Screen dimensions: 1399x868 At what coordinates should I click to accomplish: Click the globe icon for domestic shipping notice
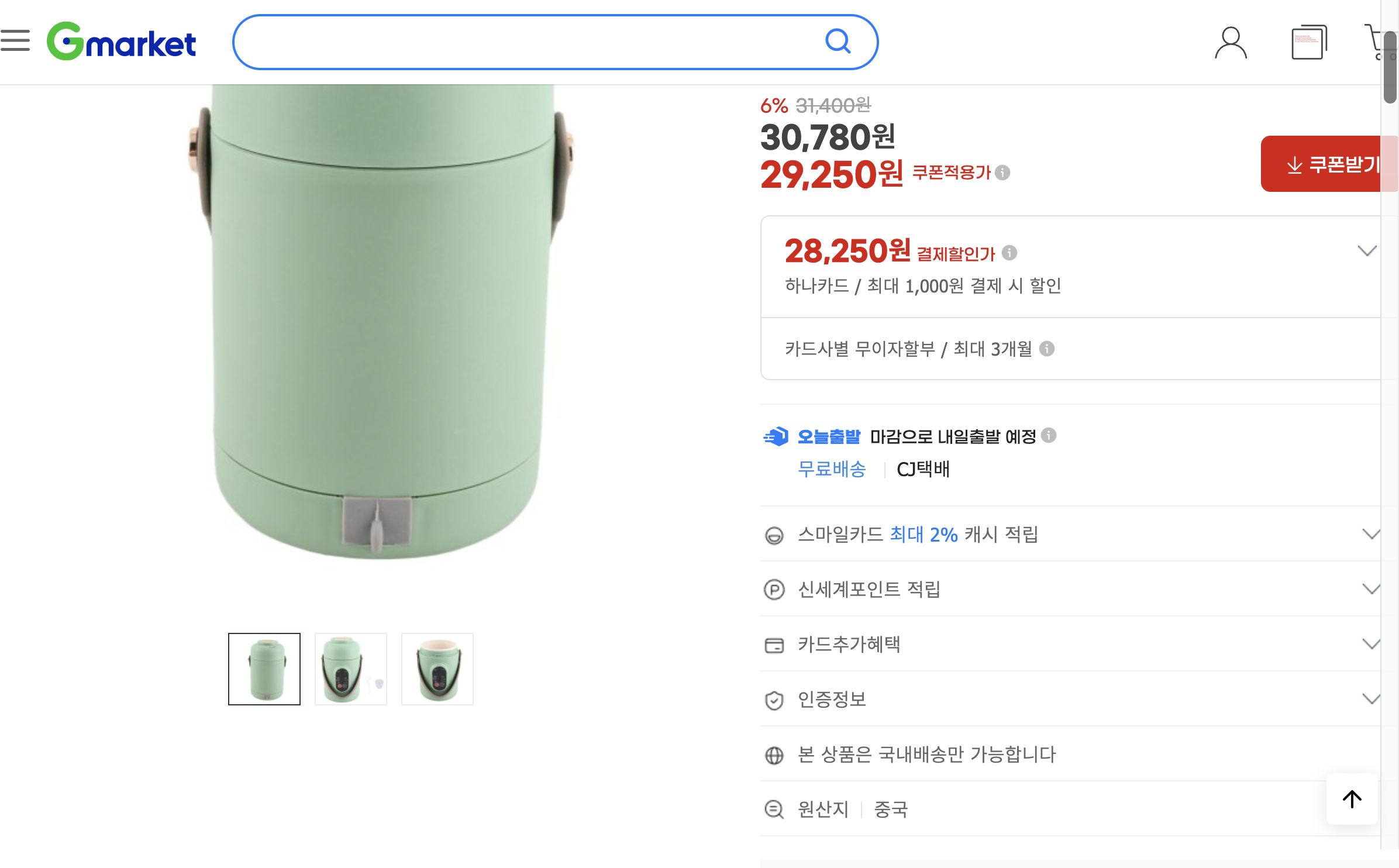pos(775,755)
